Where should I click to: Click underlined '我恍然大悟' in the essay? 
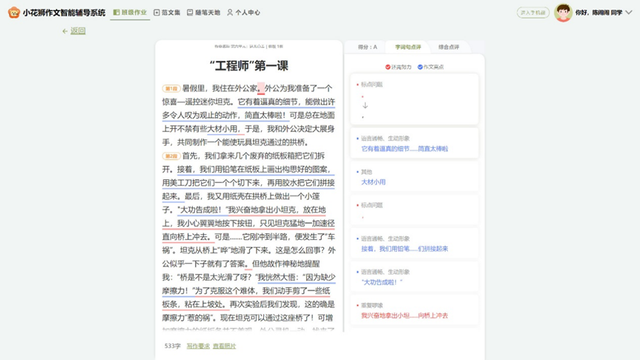coord(277,278)
